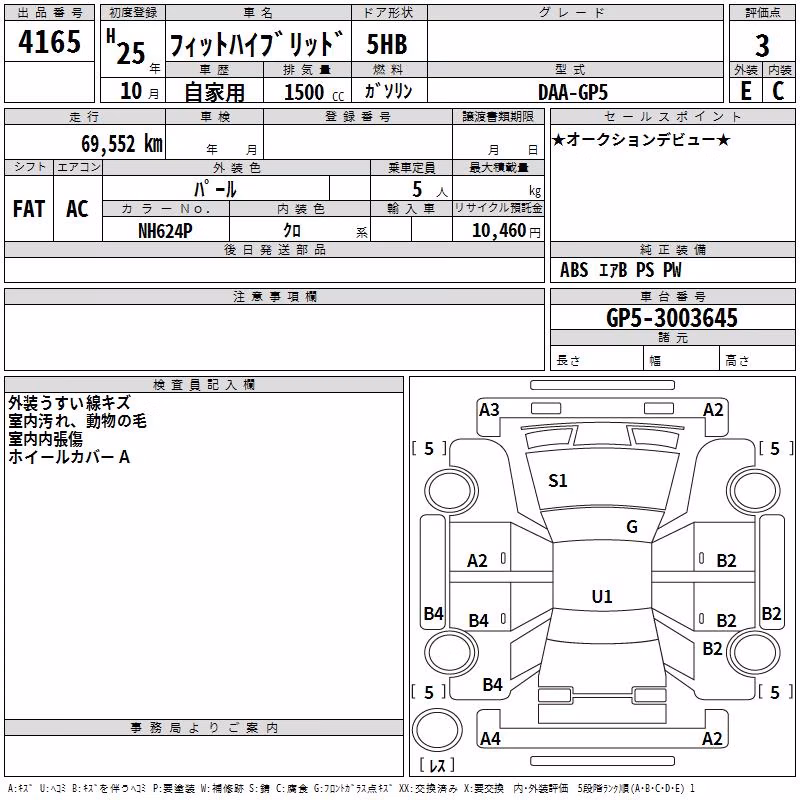Select vehicle history 自家用
The width and height of the screenshot is (800, 800).
pyautogui.click(x=214, y=92)
